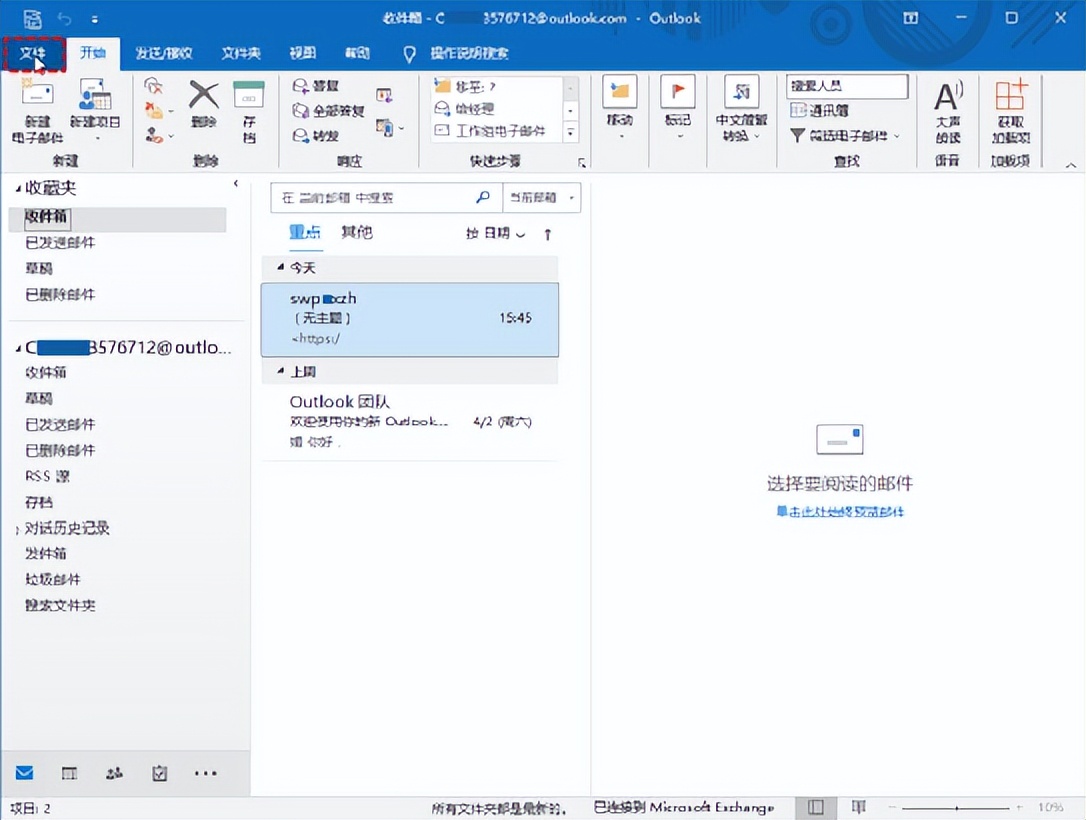Click the 转发 (Forward) icon

[320, 136]
